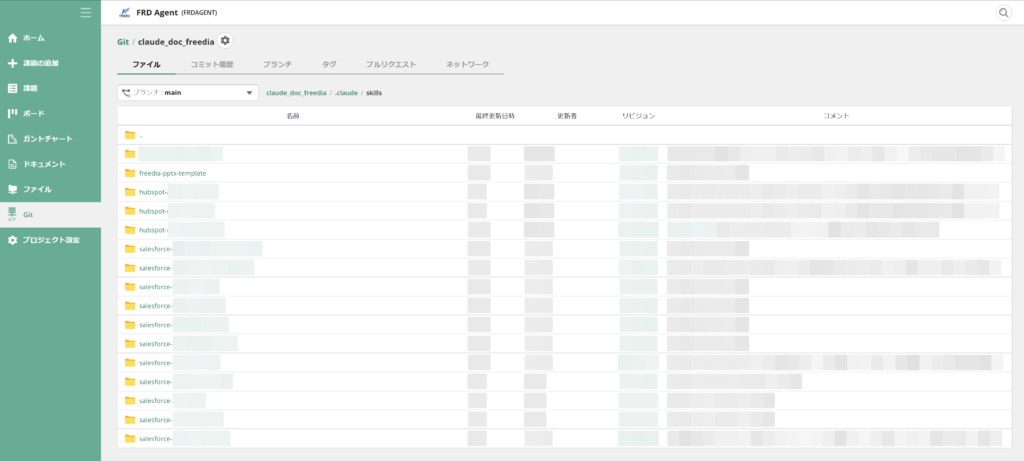Open the ドキュメント icon in sidebar
Viewport: 1024px width, 461px height.
pyautogui.click(x=12, y=164)
